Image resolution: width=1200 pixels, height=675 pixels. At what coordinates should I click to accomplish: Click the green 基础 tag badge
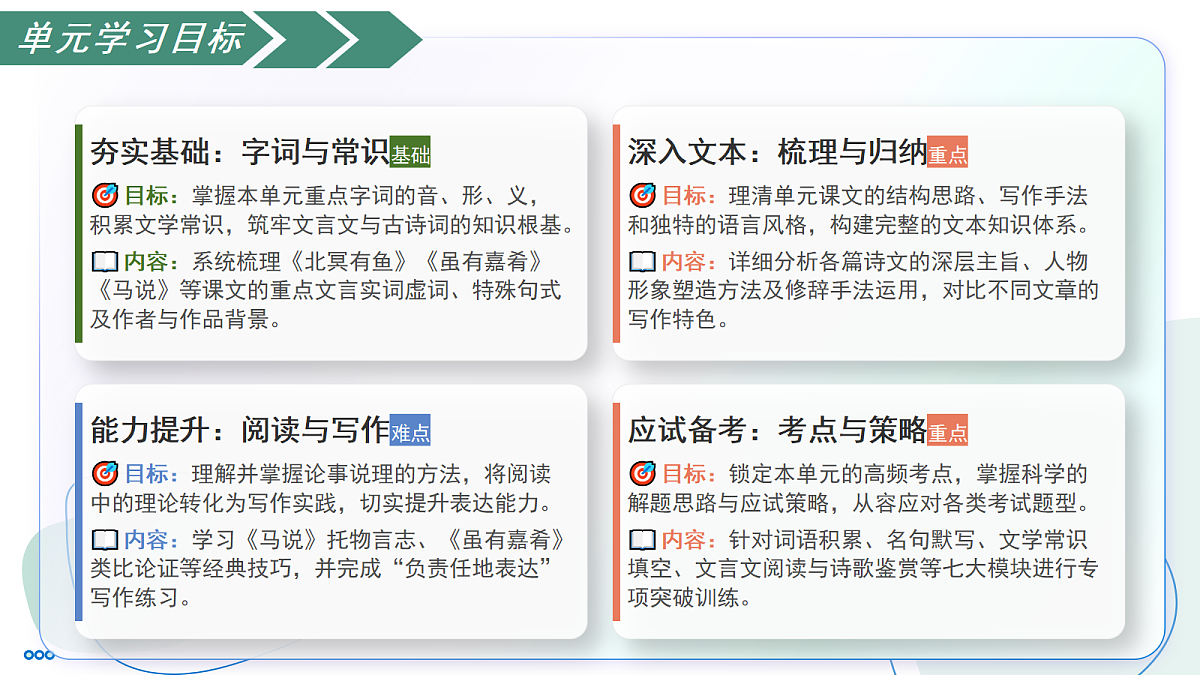tap(410, 151)
